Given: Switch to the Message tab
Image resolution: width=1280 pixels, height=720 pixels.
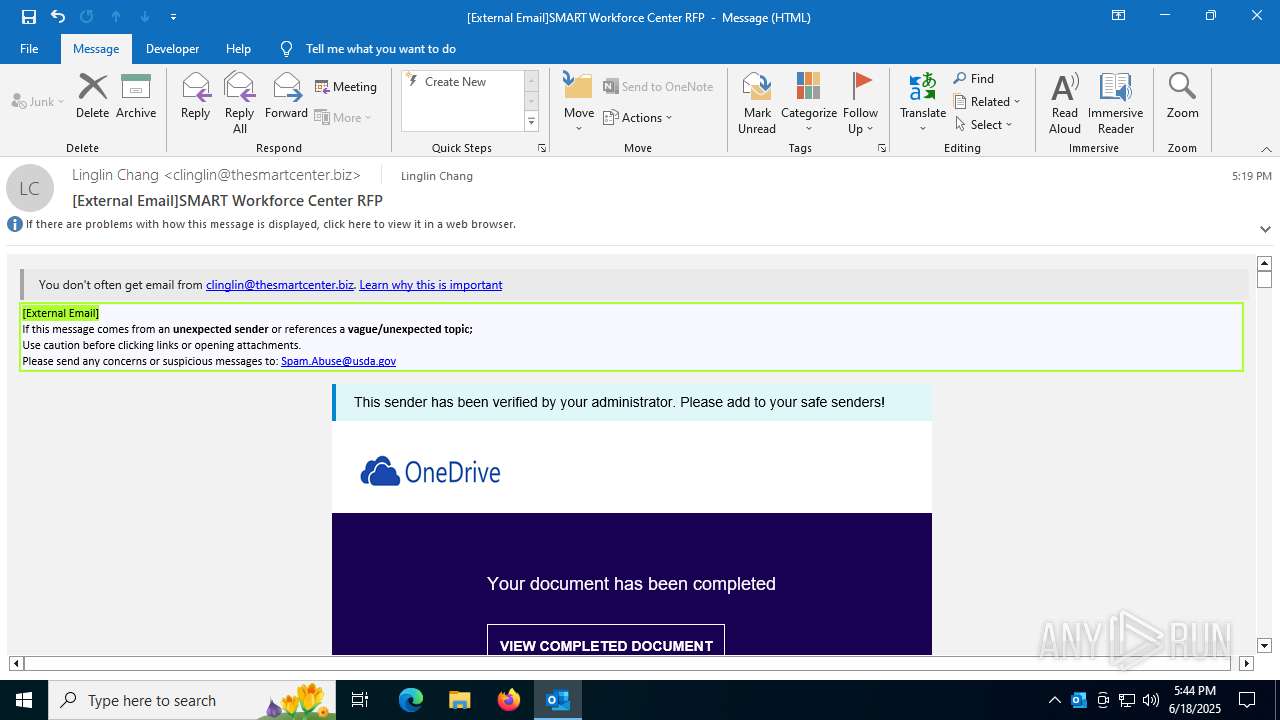Looking at the screenshot, I should point(96,49).
